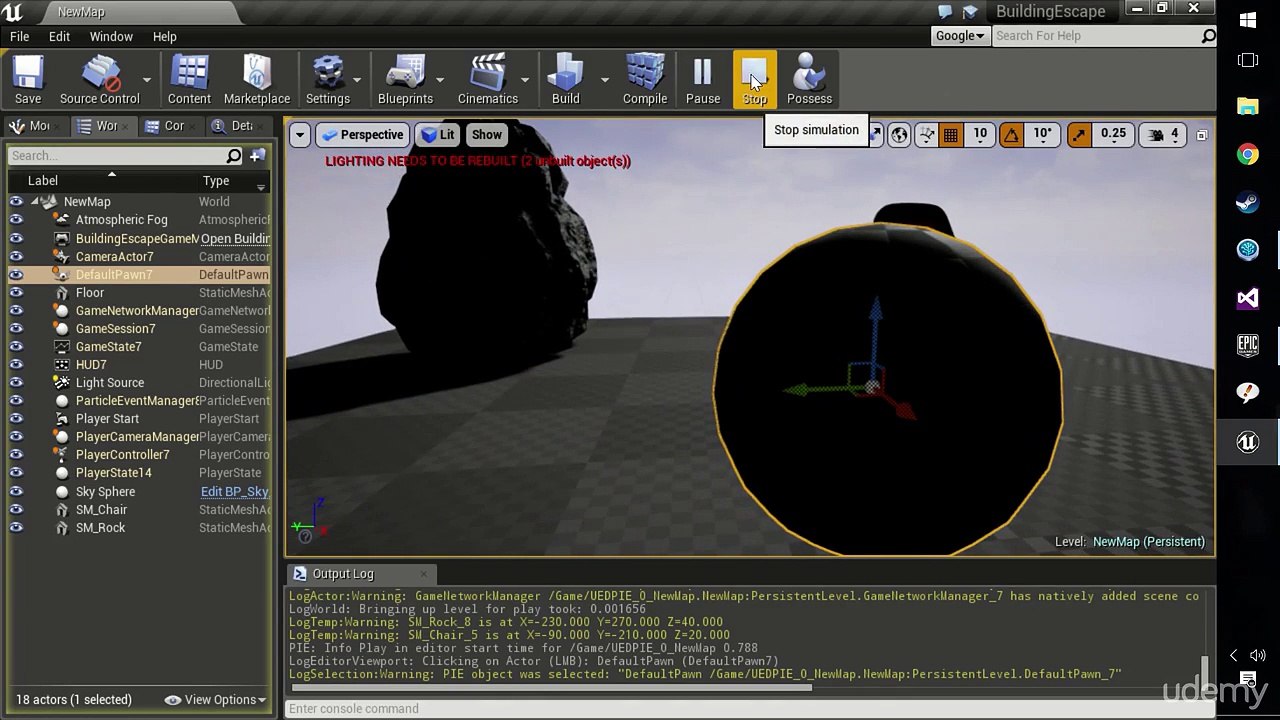Open scale snap 0.25 dropdown
Viewport: 1280px width, 720px height.
[1113, 134]
